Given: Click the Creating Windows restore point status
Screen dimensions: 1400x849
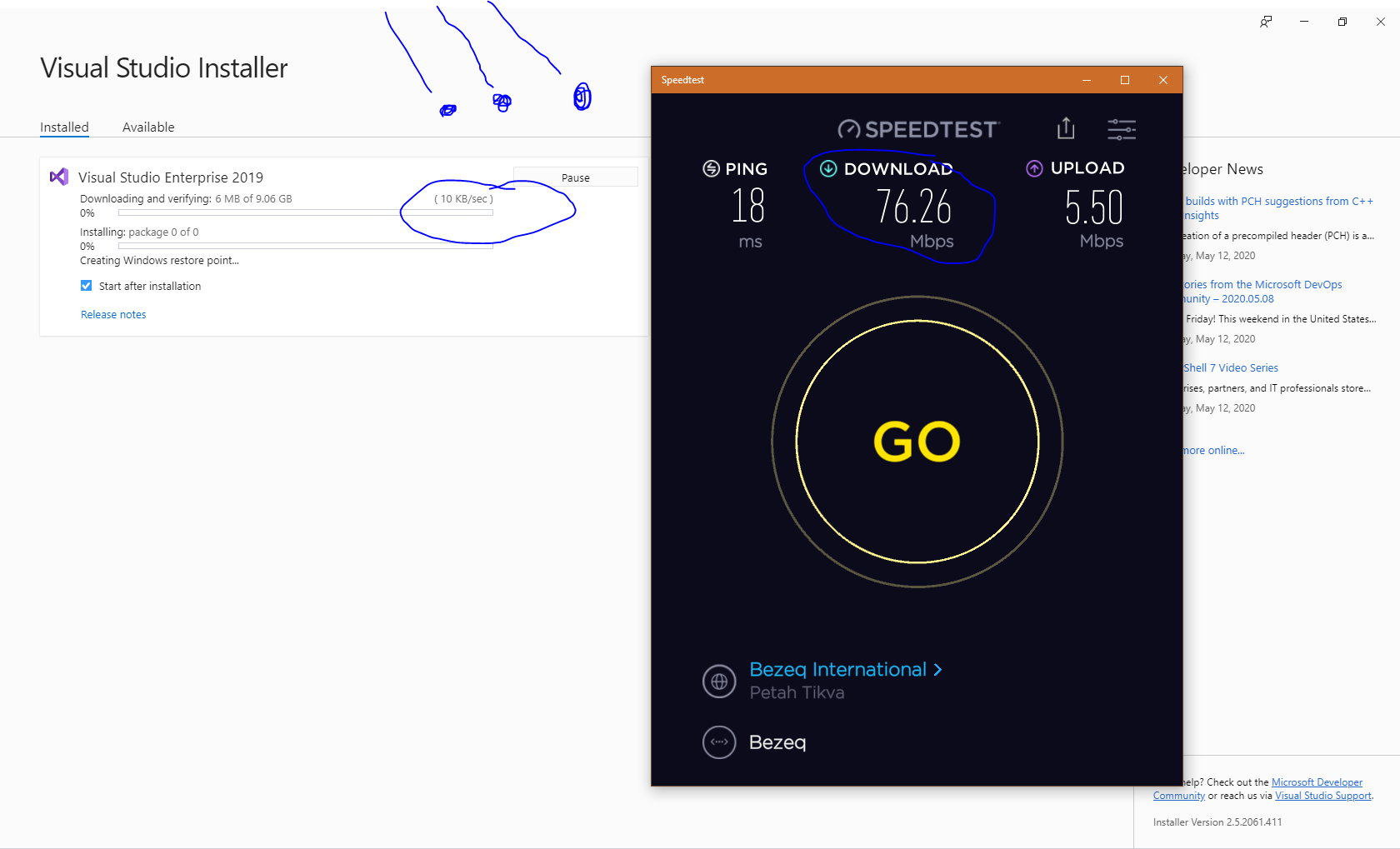Looking at the screenshot, I should coord(159,261).
